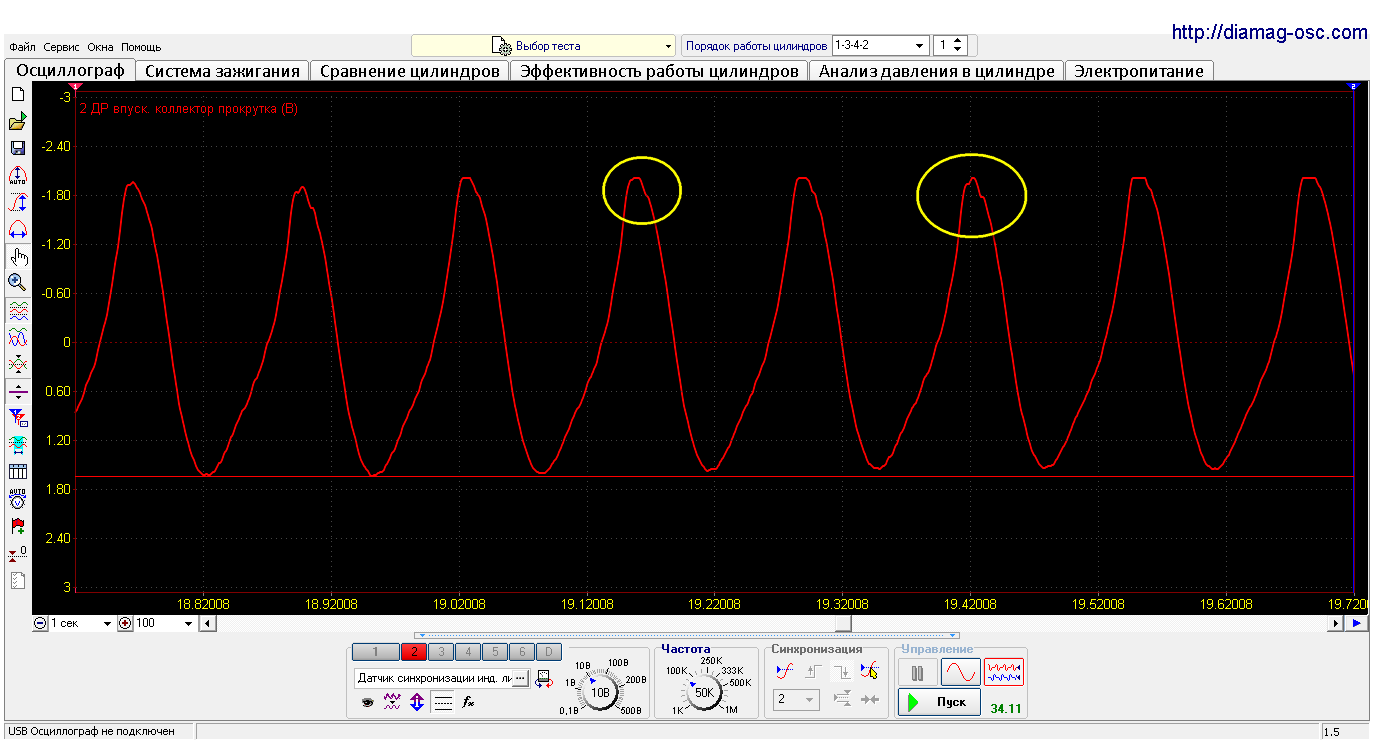1382x744 pixels.
Task: Click the minus button beside 1 сек
Action: (40, 623)
